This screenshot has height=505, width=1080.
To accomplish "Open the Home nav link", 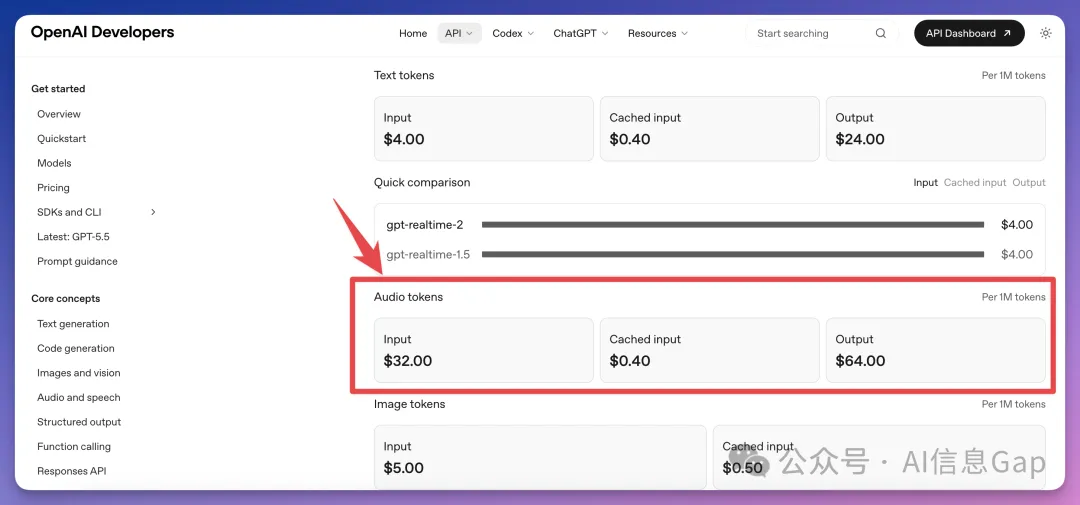I will pyautogui.click(x=413, y=33).
